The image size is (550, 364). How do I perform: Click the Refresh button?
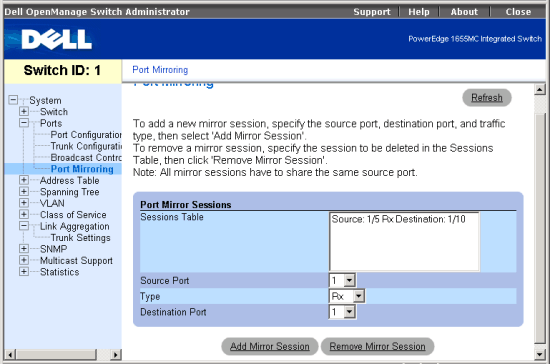coord(487,97)
